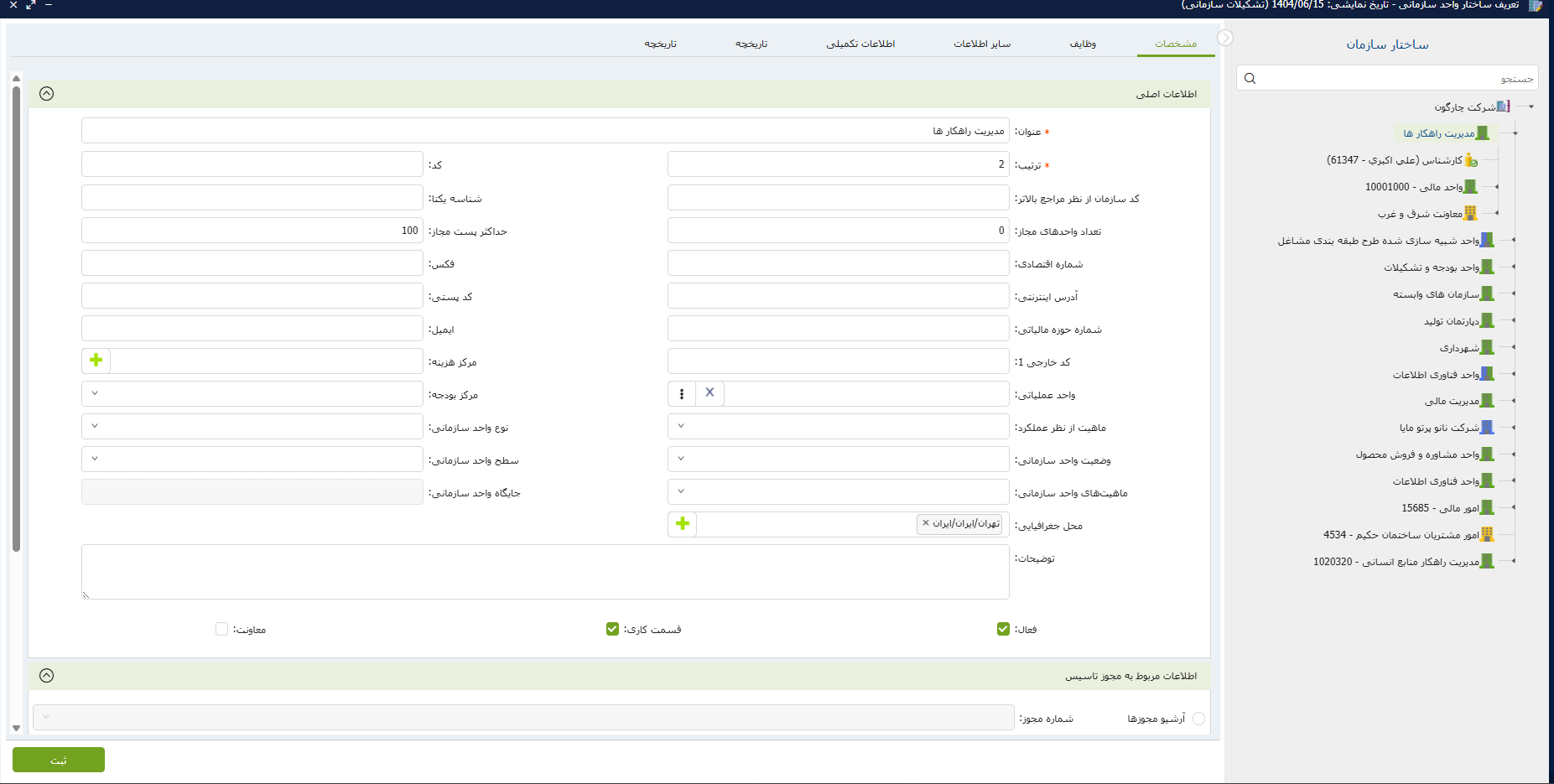Click the green plus icon for محل جغرافیایی
This screenshot has height=784, width=1554.
[683, 524]
